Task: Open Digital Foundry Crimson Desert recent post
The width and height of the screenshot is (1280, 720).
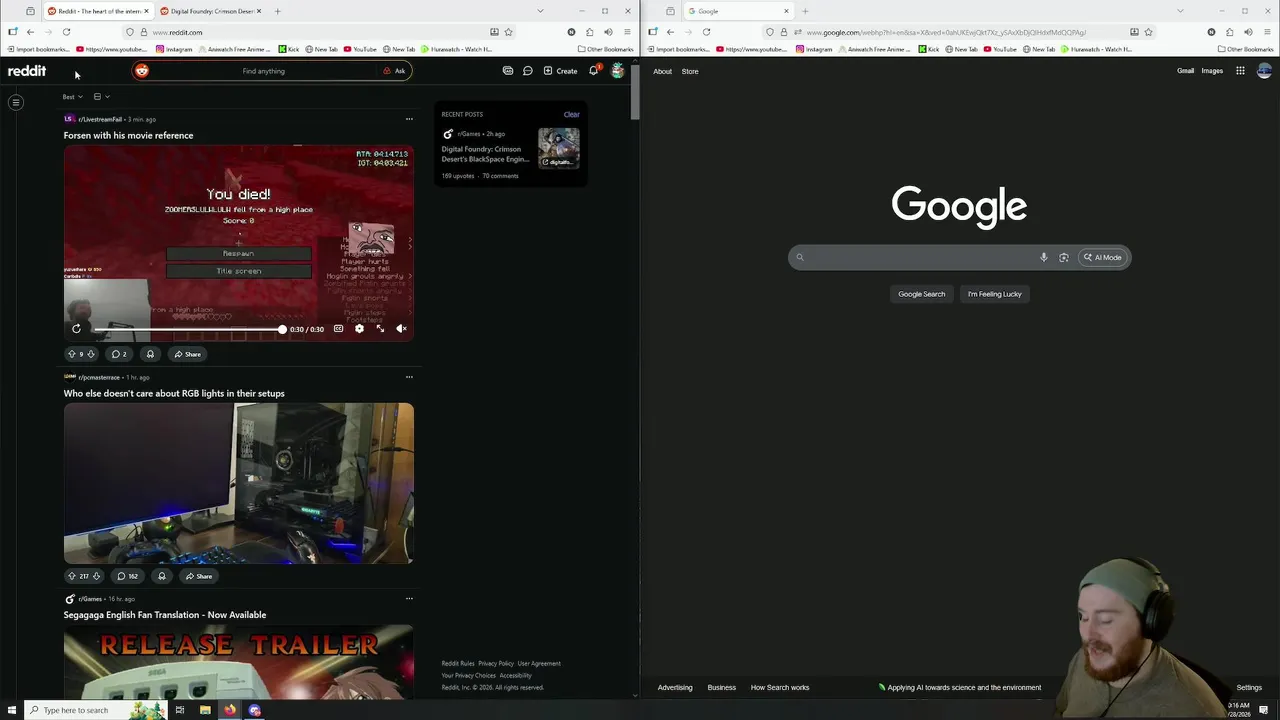Action: click(486, 154)
